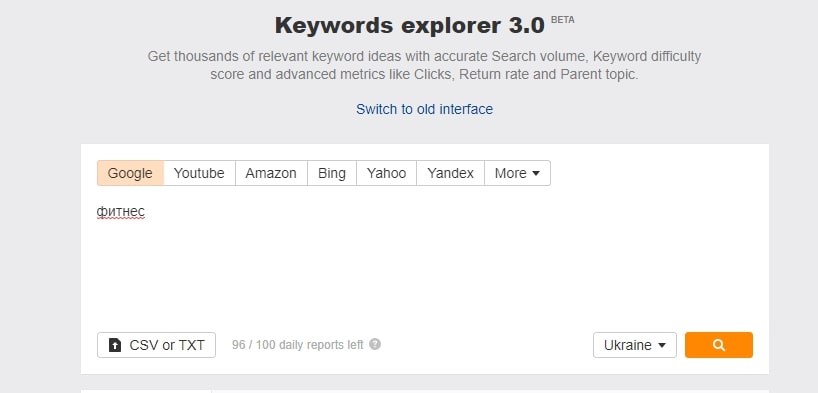Select the Bing search engine tab
Image resolution: width=818 pixels, height=393 pixels.
[x=332, y=173]
